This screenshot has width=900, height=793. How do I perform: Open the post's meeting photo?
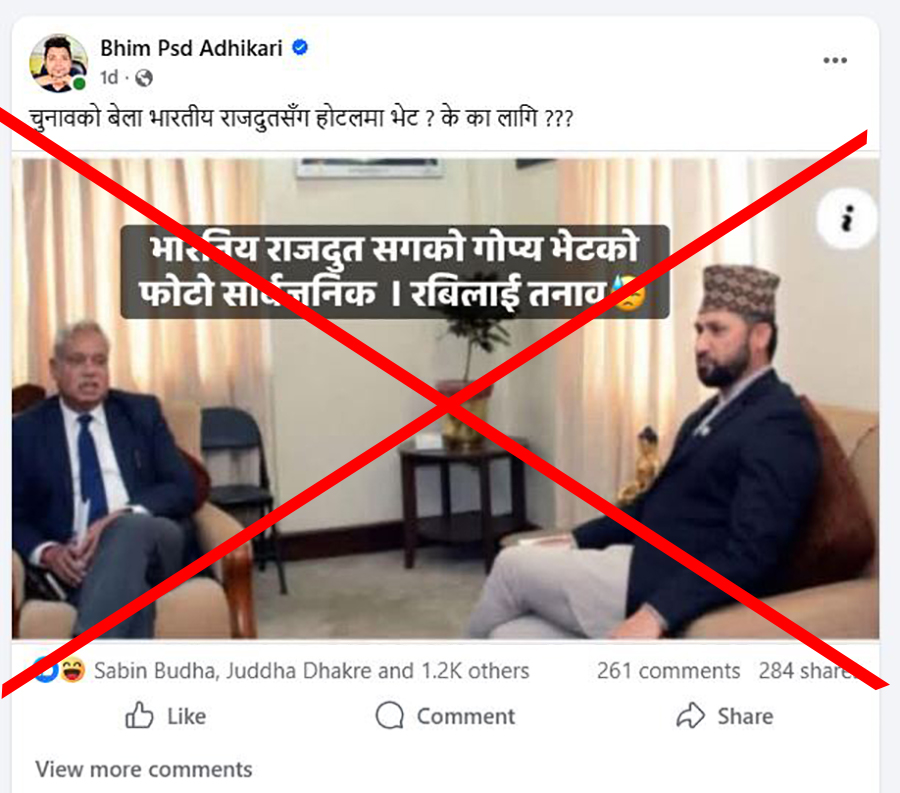tap(445, 399)
